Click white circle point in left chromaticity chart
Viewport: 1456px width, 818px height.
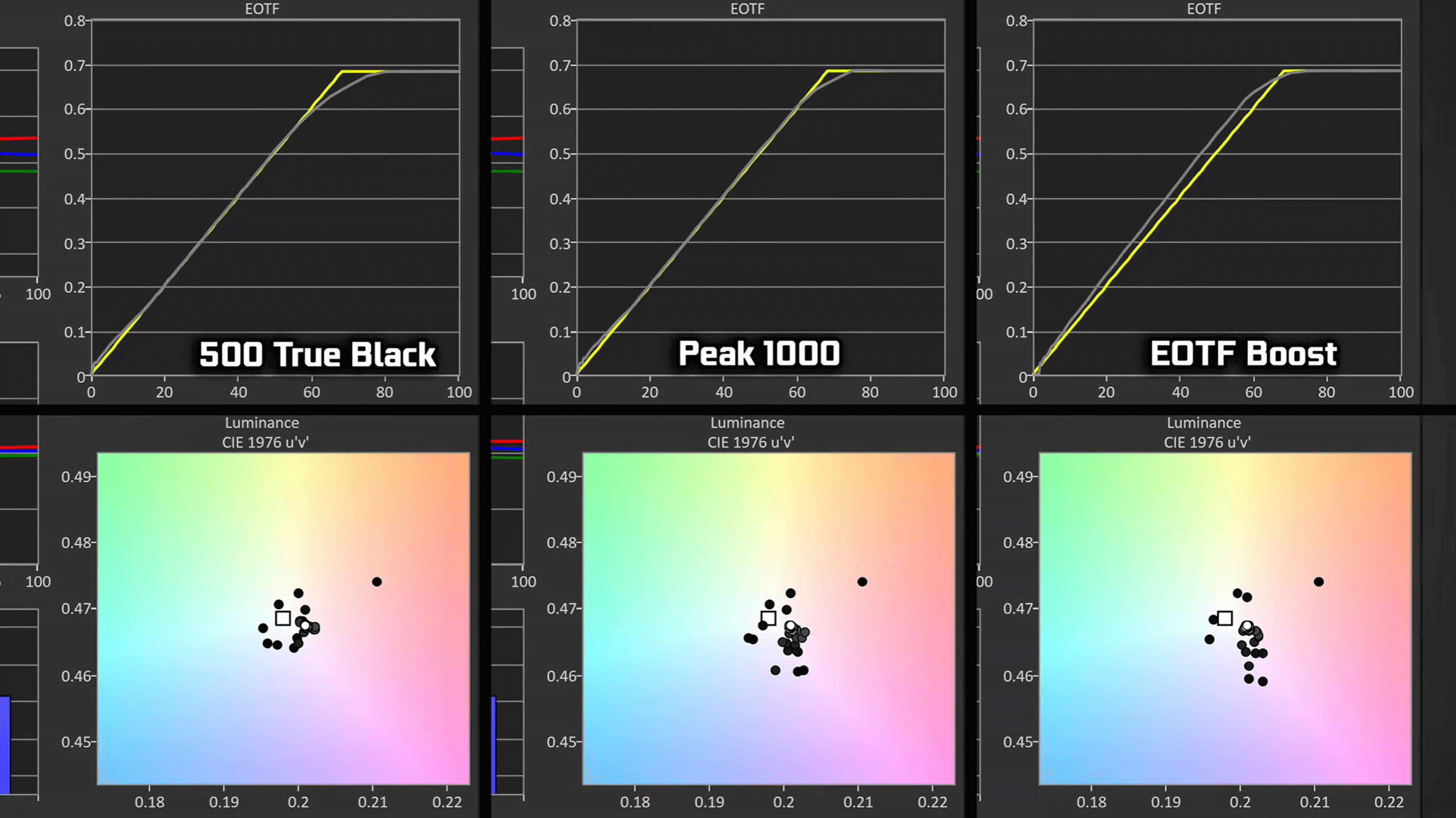click(305, 626)
